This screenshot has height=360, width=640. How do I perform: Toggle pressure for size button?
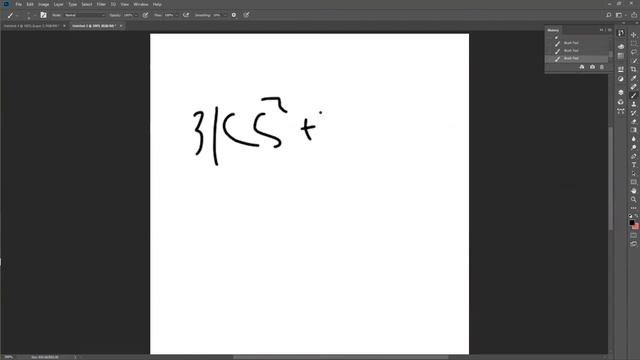[x=246, y=15]
